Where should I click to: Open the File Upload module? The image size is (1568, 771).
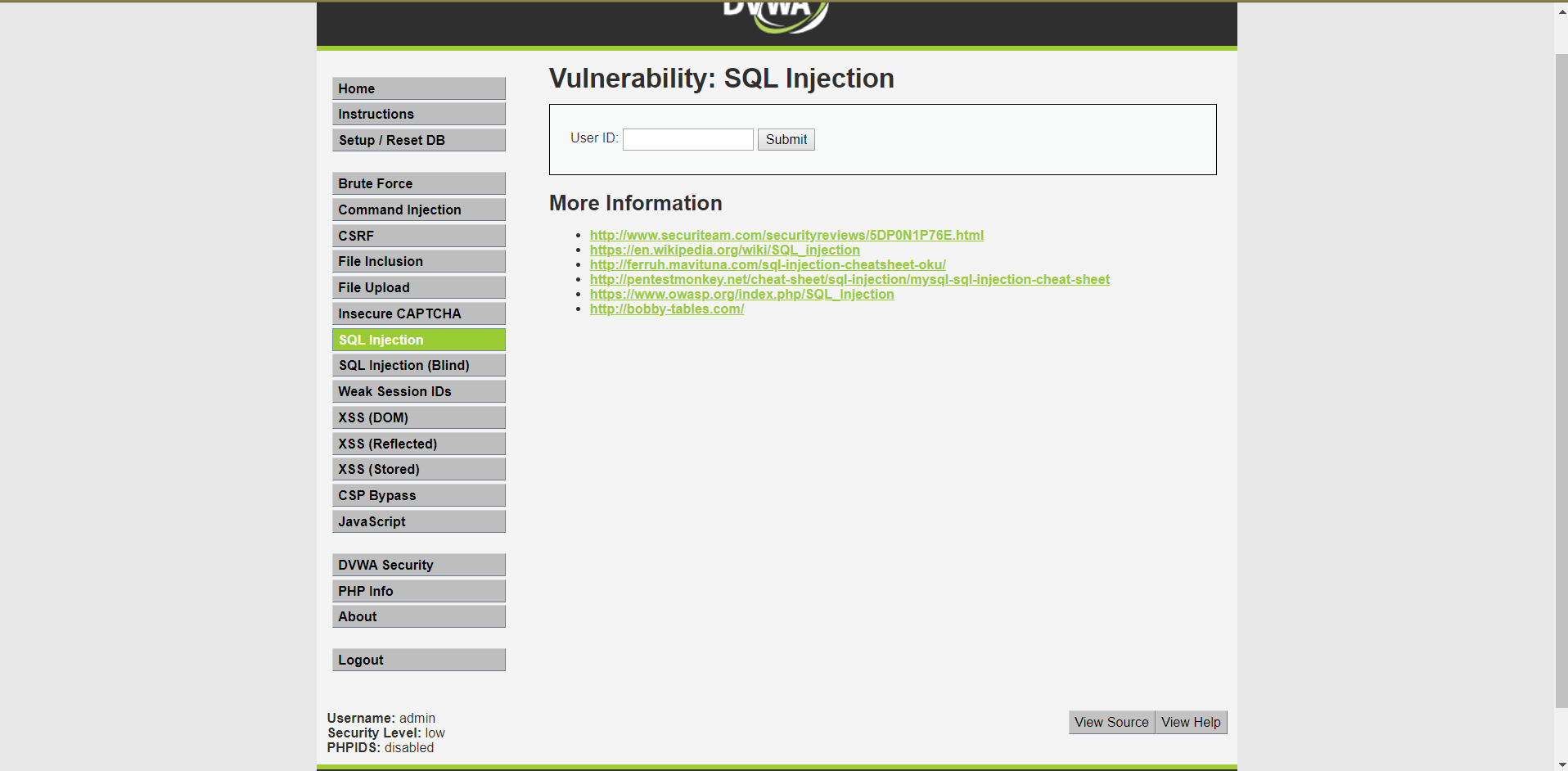pyautogui.click(x=419, y=287)
